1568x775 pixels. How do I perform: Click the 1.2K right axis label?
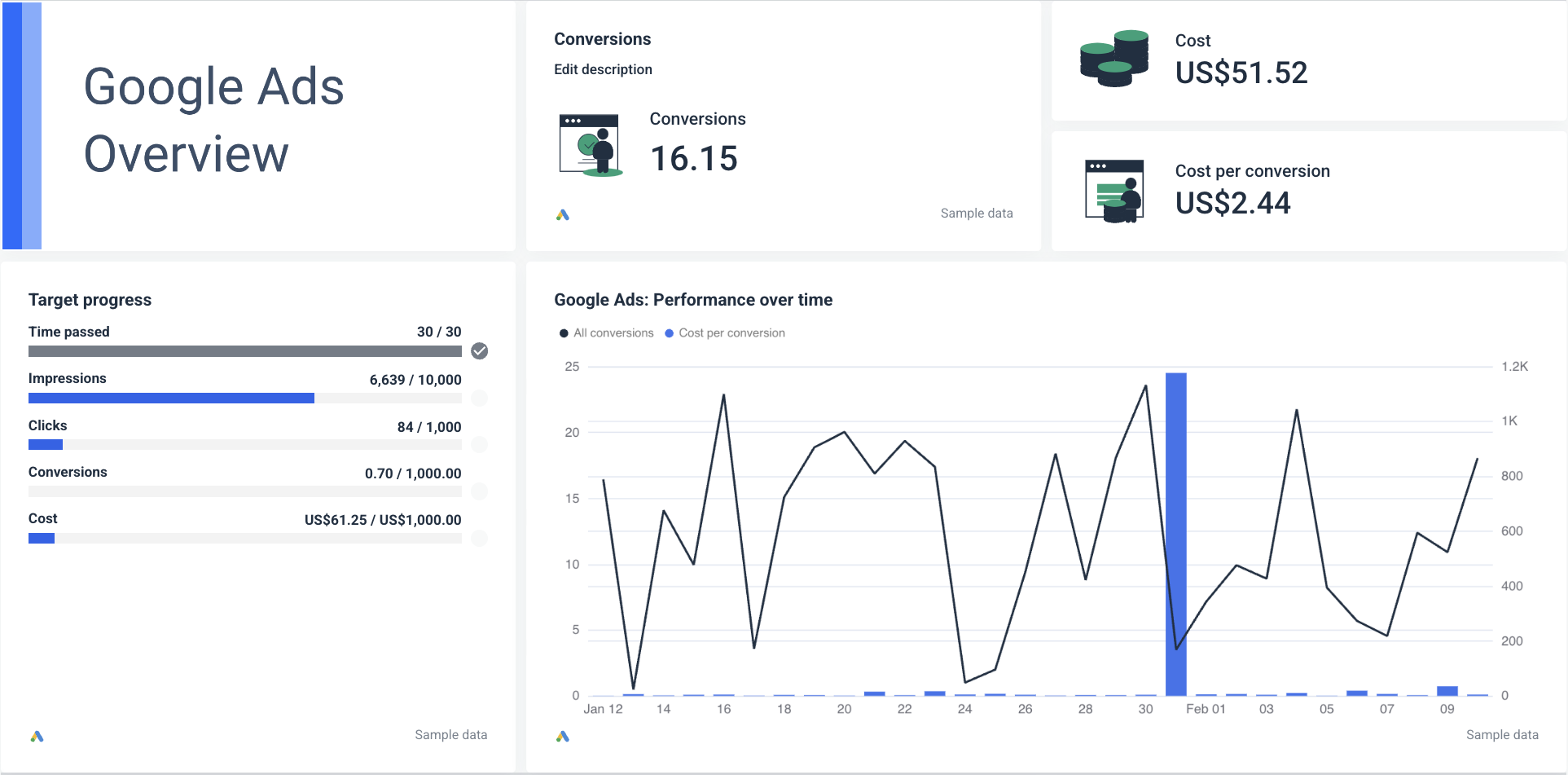click(x=1514, y=367)
